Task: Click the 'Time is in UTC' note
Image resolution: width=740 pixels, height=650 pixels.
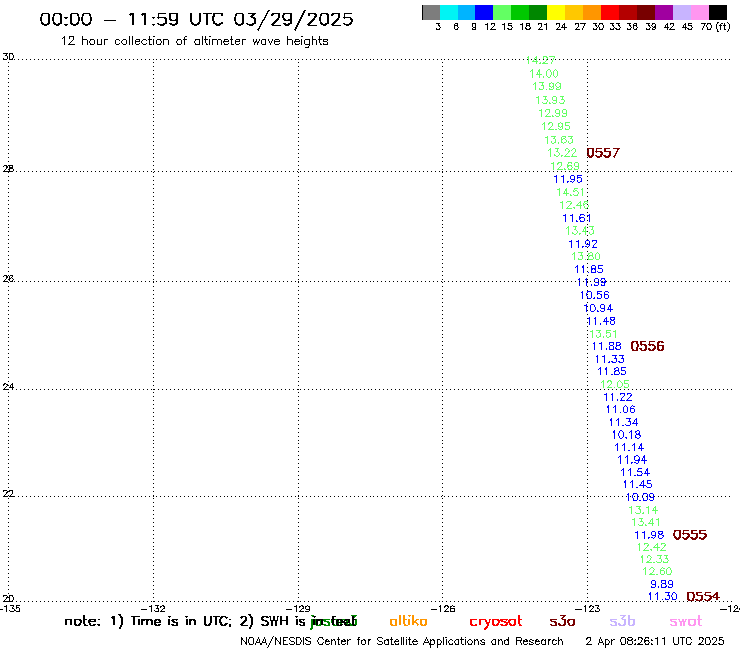Action: click(181, 622)
